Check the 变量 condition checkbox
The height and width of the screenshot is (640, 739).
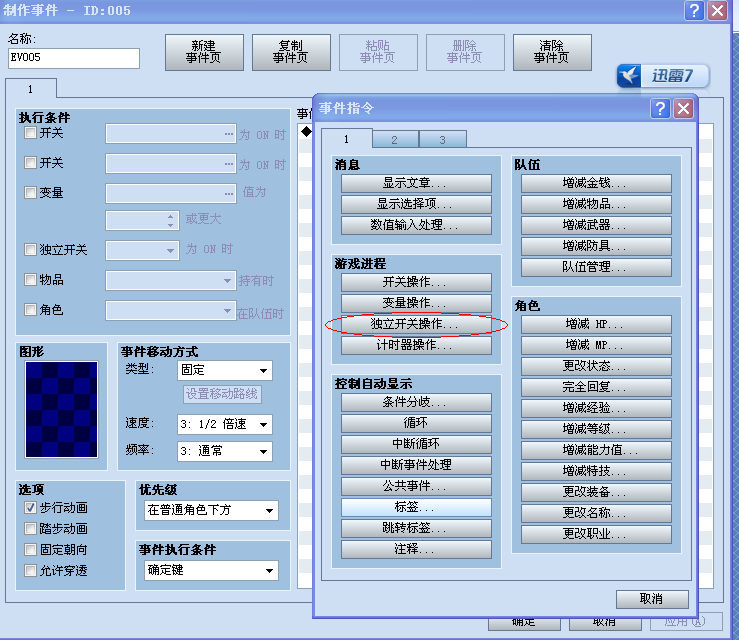click(x=30, y=192)
